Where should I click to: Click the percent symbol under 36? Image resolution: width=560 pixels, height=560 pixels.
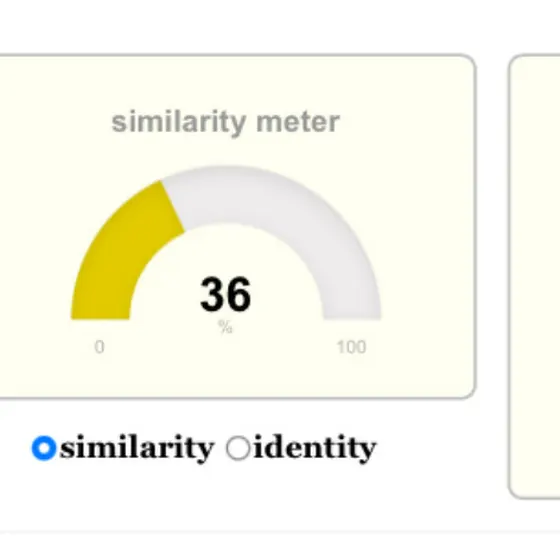(x=225, y=327)
